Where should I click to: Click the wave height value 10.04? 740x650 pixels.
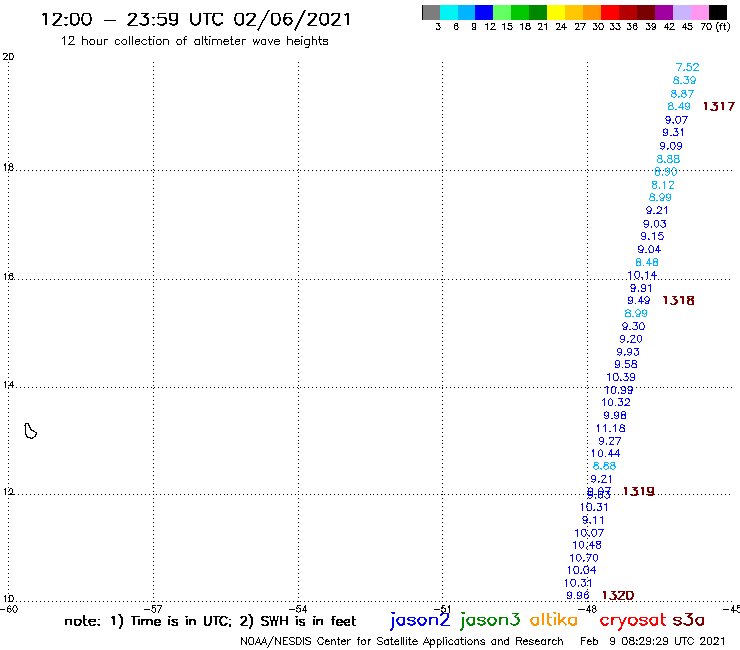point(581,570)
